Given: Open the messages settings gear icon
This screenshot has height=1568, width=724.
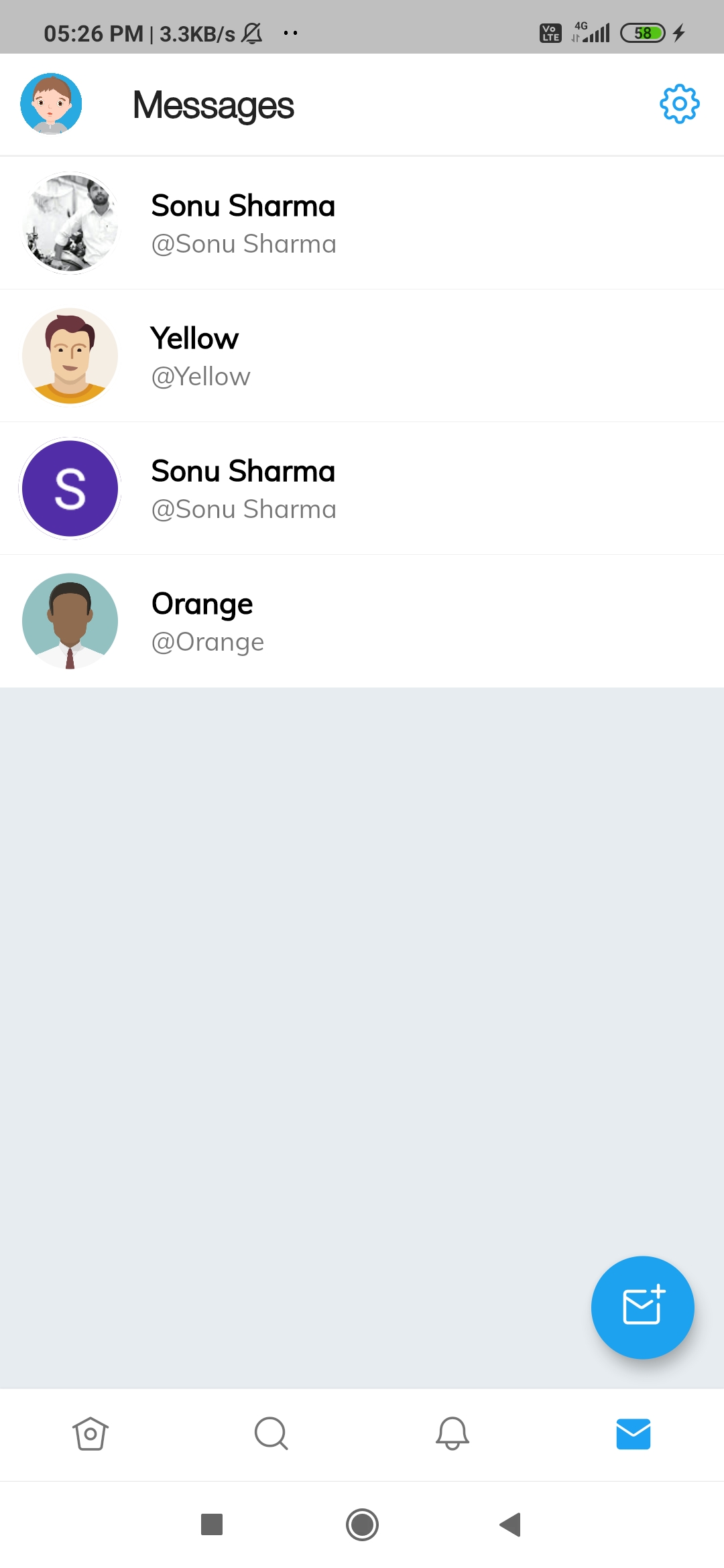Looking at the screenshot, I should pyautogui.click(x=679, y=104).
